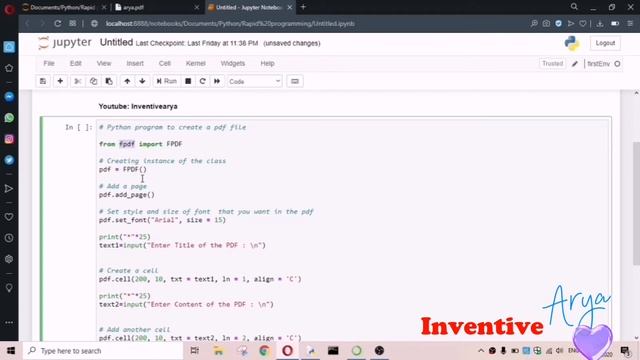Open the Kernel menu
Screen dimensions: 640x360
click(196, 63)
